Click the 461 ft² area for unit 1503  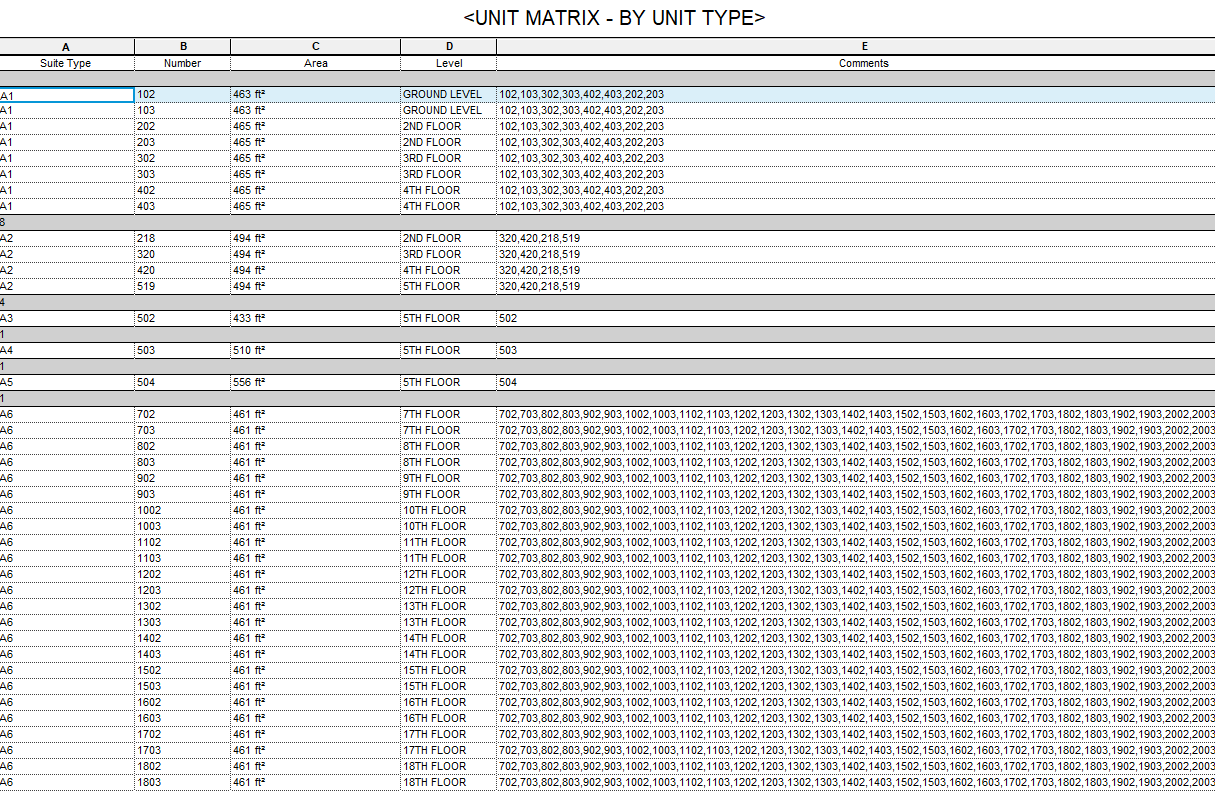316,686
